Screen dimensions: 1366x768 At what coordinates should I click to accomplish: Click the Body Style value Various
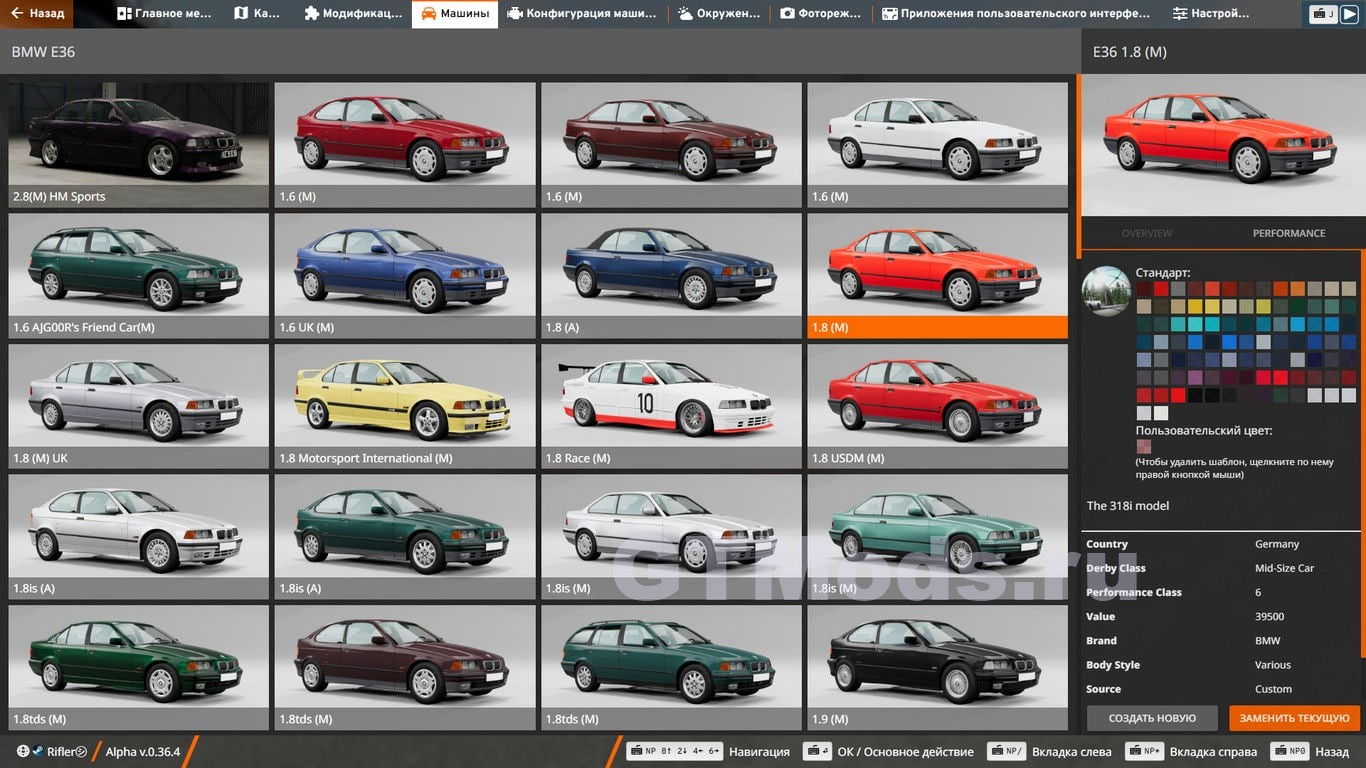pyautogui.click(x=1273, y=665)
